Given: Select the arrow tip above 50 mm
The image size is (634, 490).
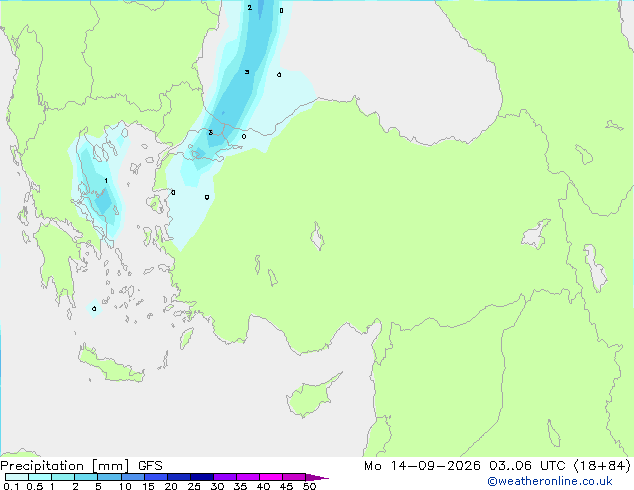Looking at the screenshot, I should [x=317, y=477].
